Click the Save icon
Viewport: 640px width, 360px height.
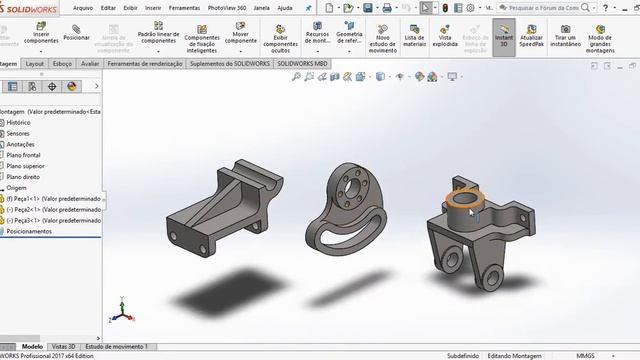[368, 8]
